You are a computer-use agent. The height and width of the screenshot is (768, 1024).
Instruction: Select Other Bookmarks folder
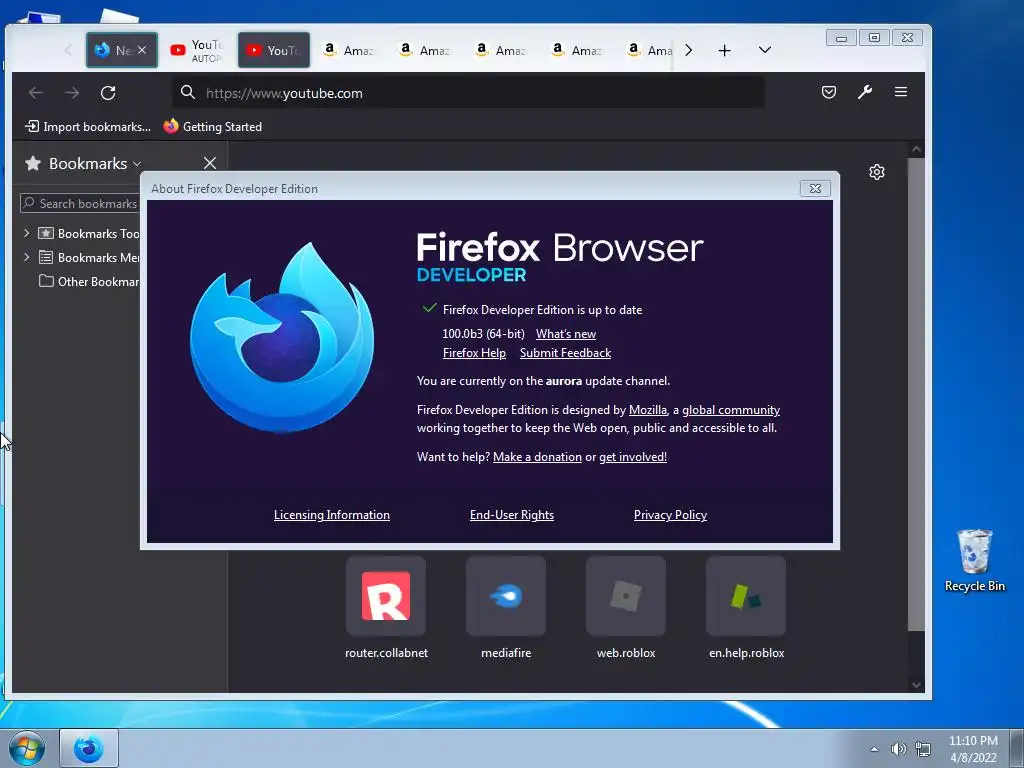tap(89, 281)
